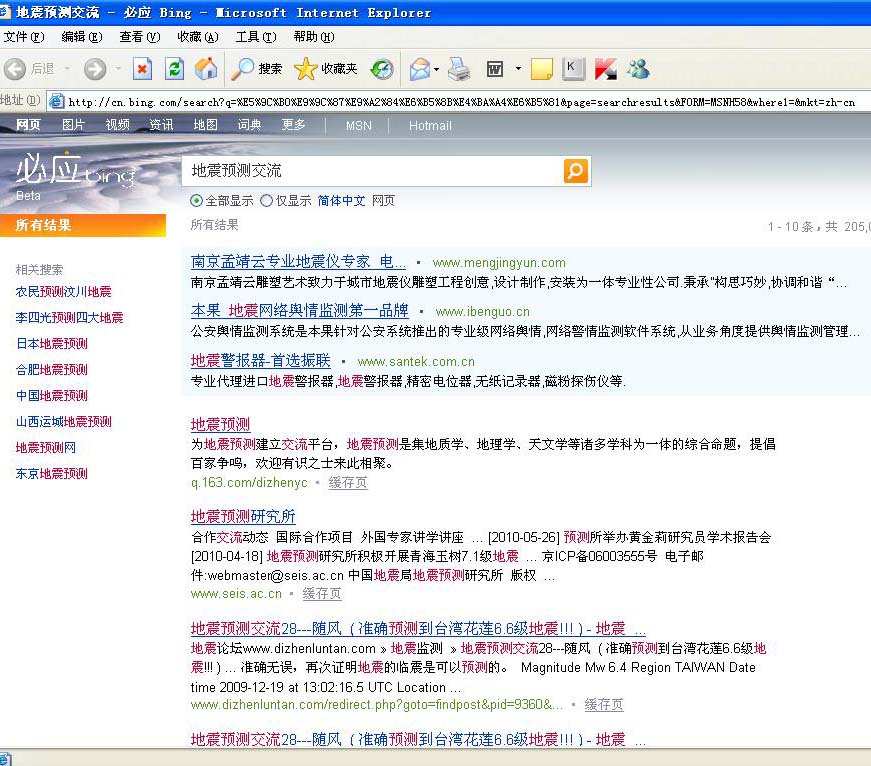Open related search 地震预测网
The image size is (871, 766).
point(46,448)
